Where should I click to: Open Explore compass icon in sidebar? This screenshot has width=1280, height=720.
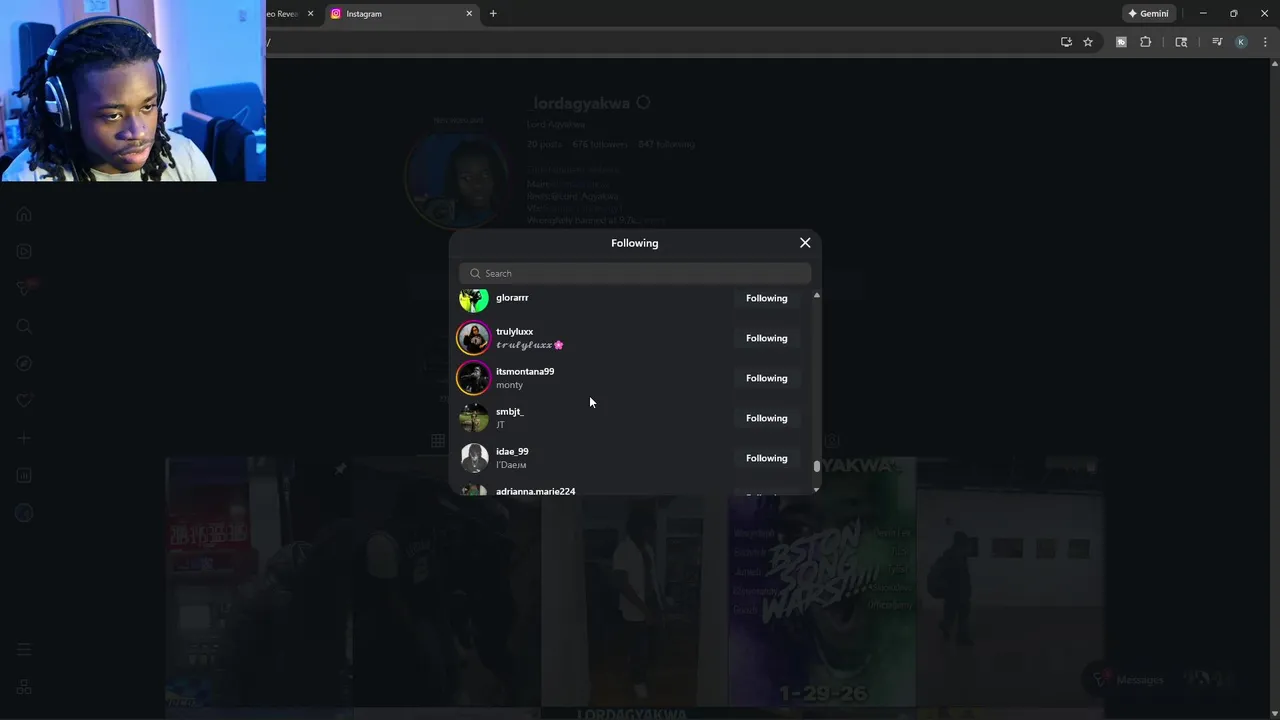click(x=24, y=363)
